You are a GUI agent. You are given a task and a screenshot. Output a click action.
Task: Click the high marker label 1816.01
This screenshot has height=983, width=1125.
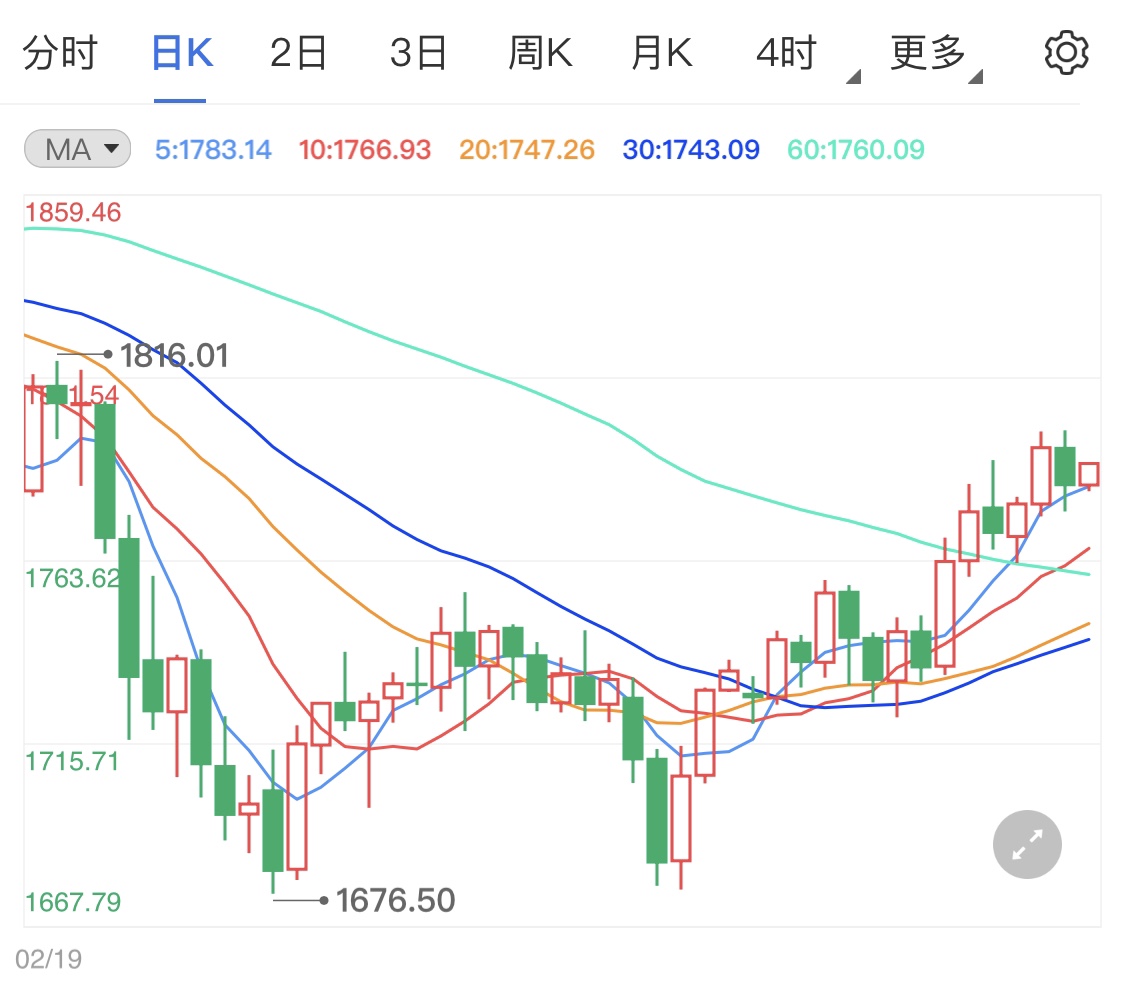click(174, 355)
